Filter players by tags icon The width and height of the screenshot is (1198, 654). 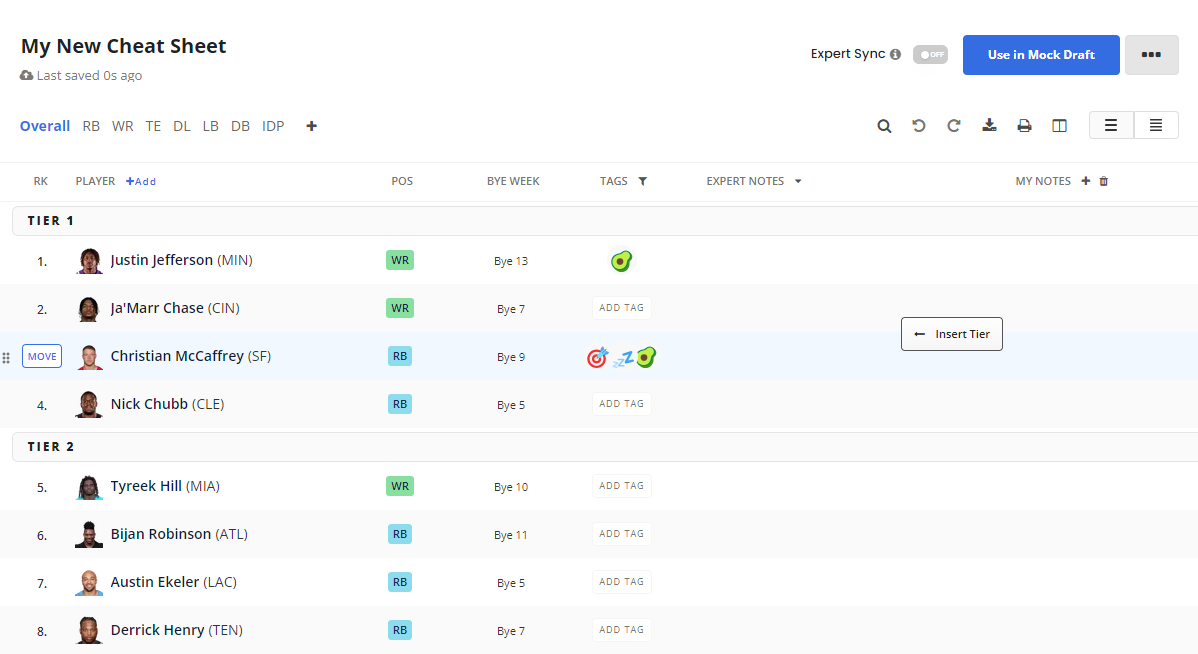coord(643,182)
